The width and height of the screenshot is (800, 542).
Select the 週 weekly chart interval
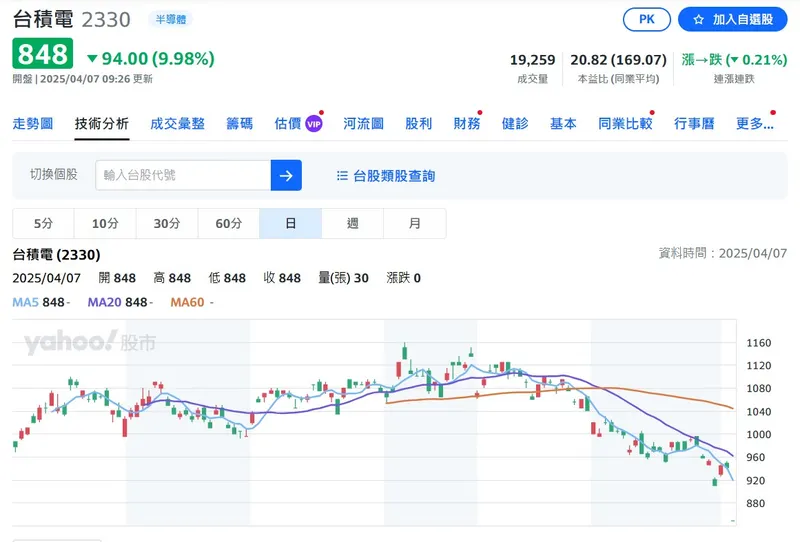(352, 224)
